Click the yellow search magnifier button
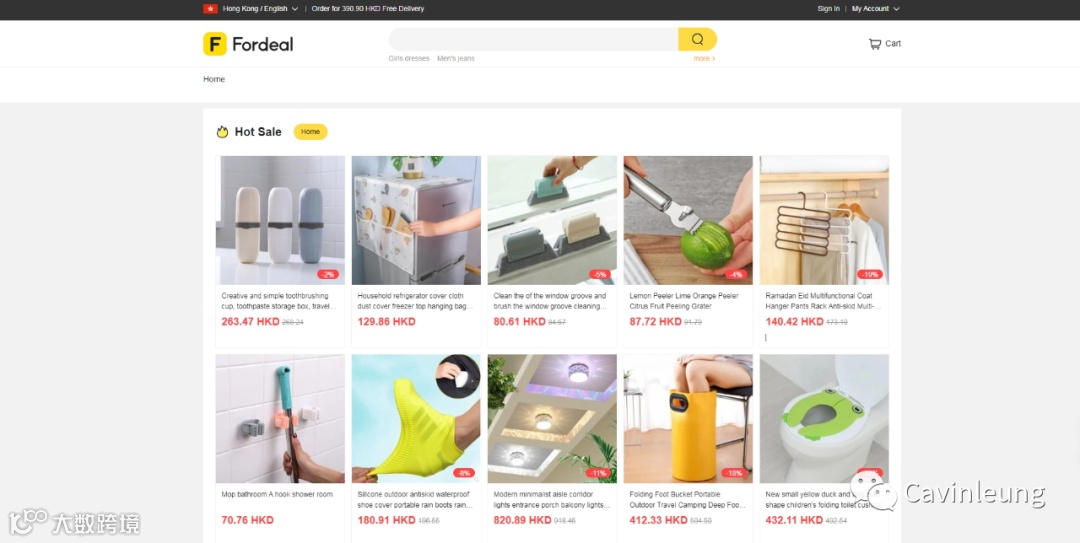The image size is (1080, 543). [x=697, y=39]
